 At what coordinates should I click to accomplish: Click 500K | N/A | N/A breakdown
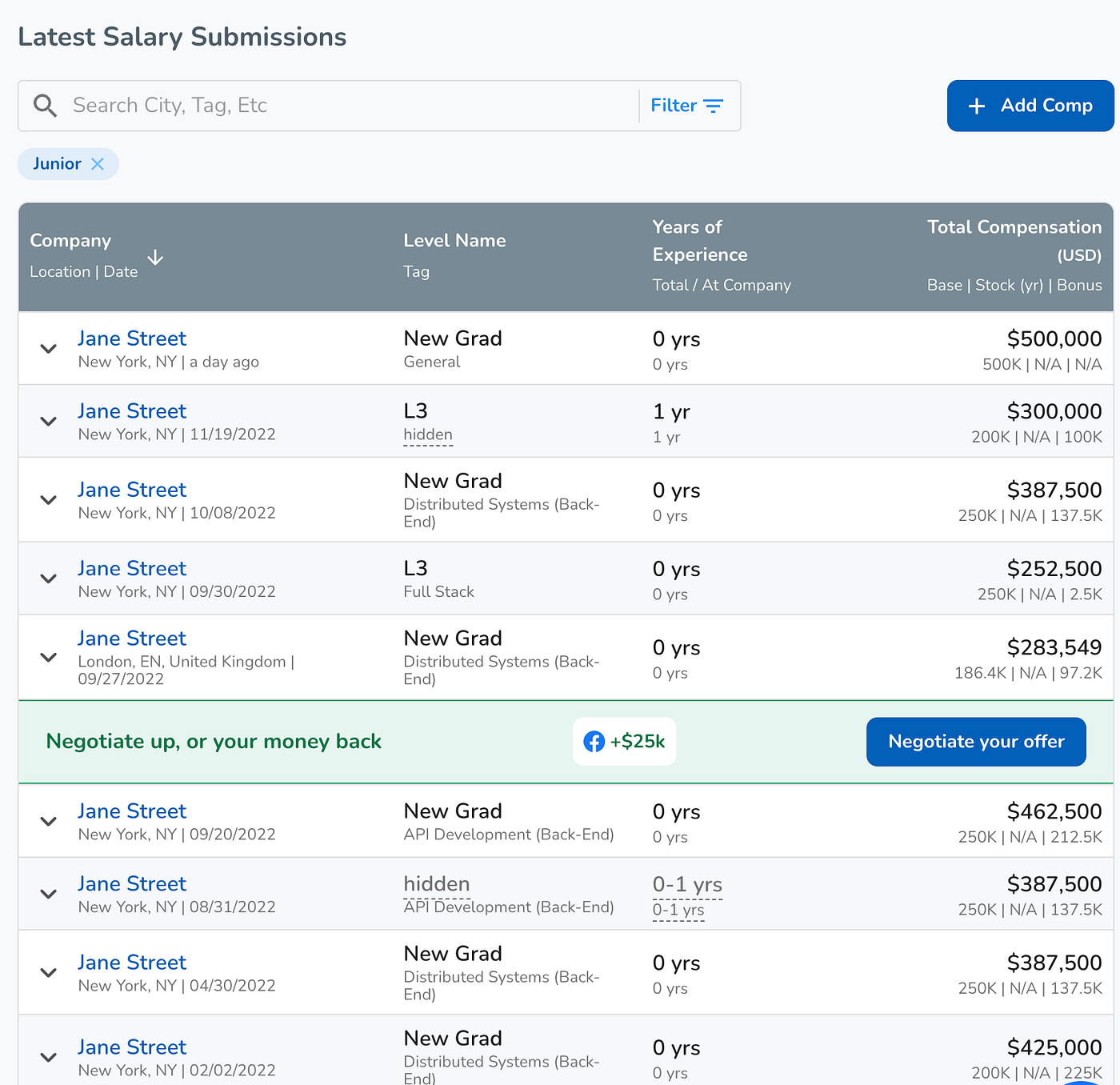tap(1042, 365)
